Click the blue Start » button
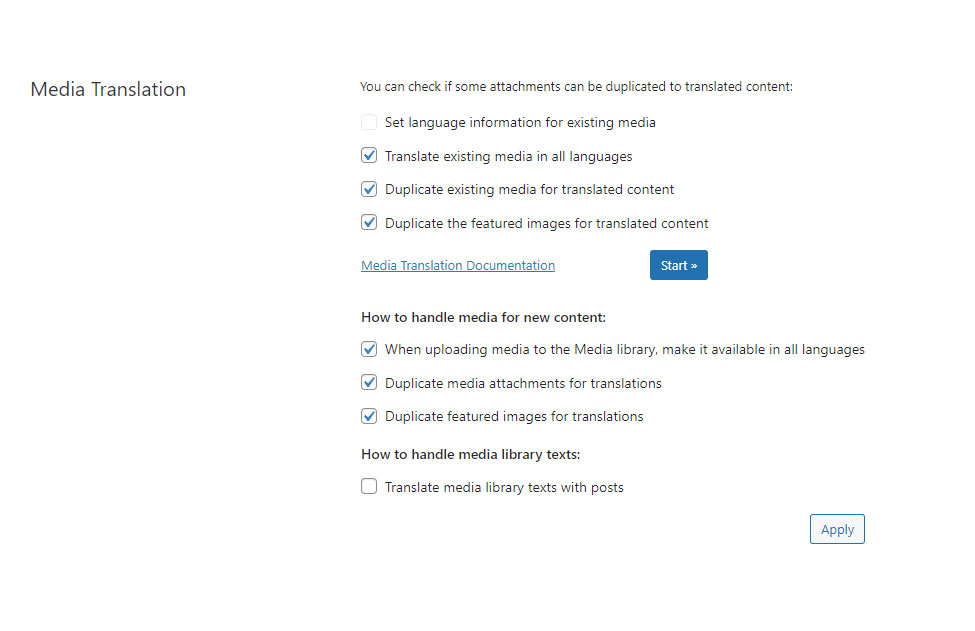Viewport: 975px width, 631px height. [x=678, y=265]
